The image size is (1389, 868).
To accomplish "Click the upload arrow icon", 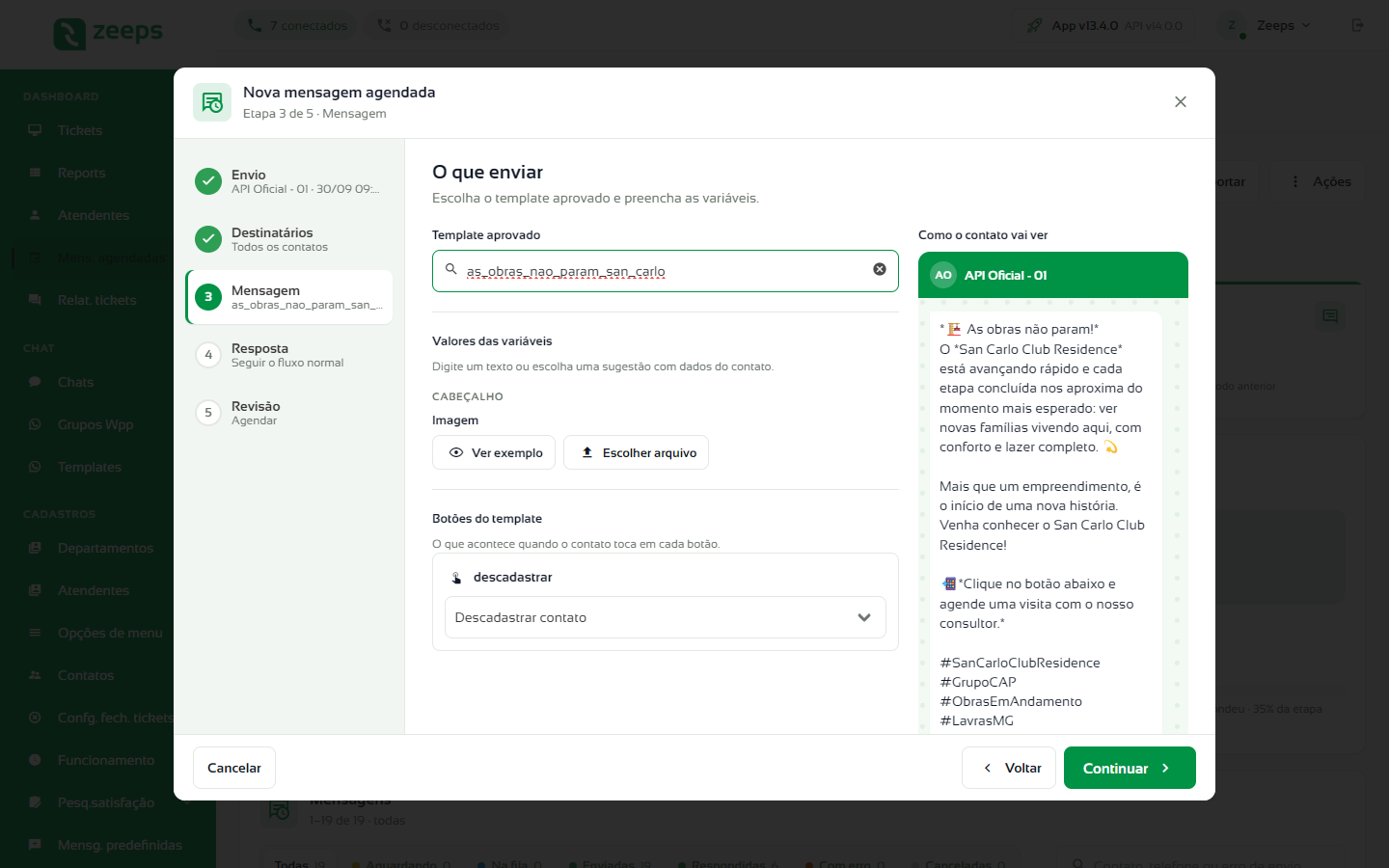I will pos(586,452).
